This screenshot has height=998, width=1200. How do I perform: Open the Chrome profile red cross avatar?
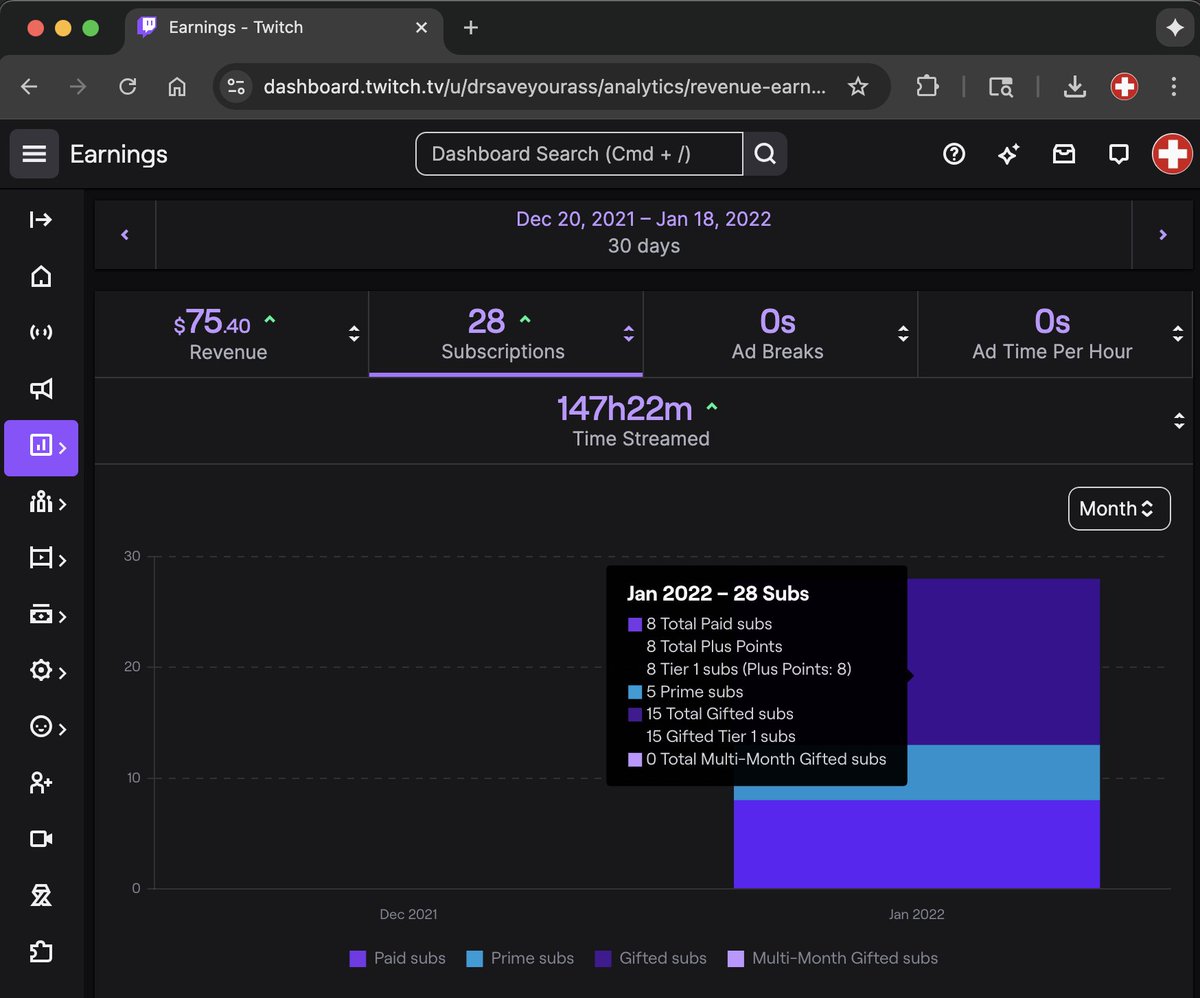click(1124, 87)
